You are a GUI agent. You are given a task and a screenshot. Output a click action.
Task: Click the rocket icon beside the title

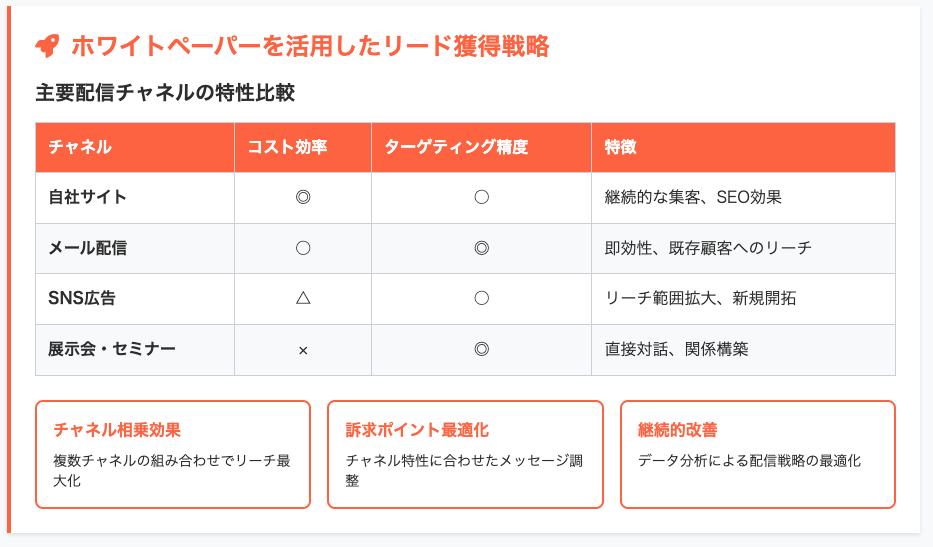pos(48,46)
